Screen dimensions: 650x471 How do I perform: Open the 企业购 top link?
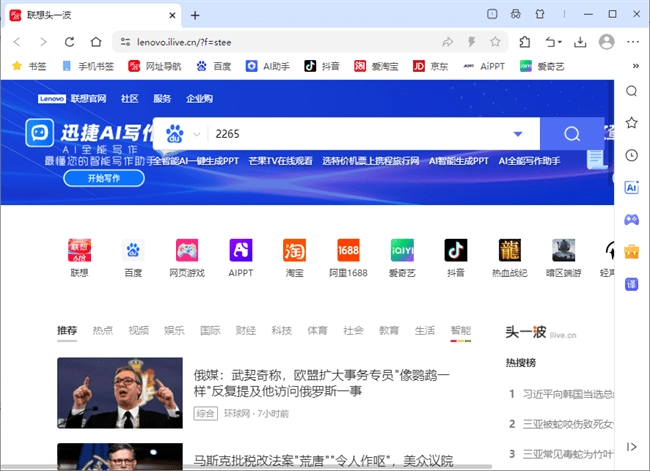(x=199, y=98)
